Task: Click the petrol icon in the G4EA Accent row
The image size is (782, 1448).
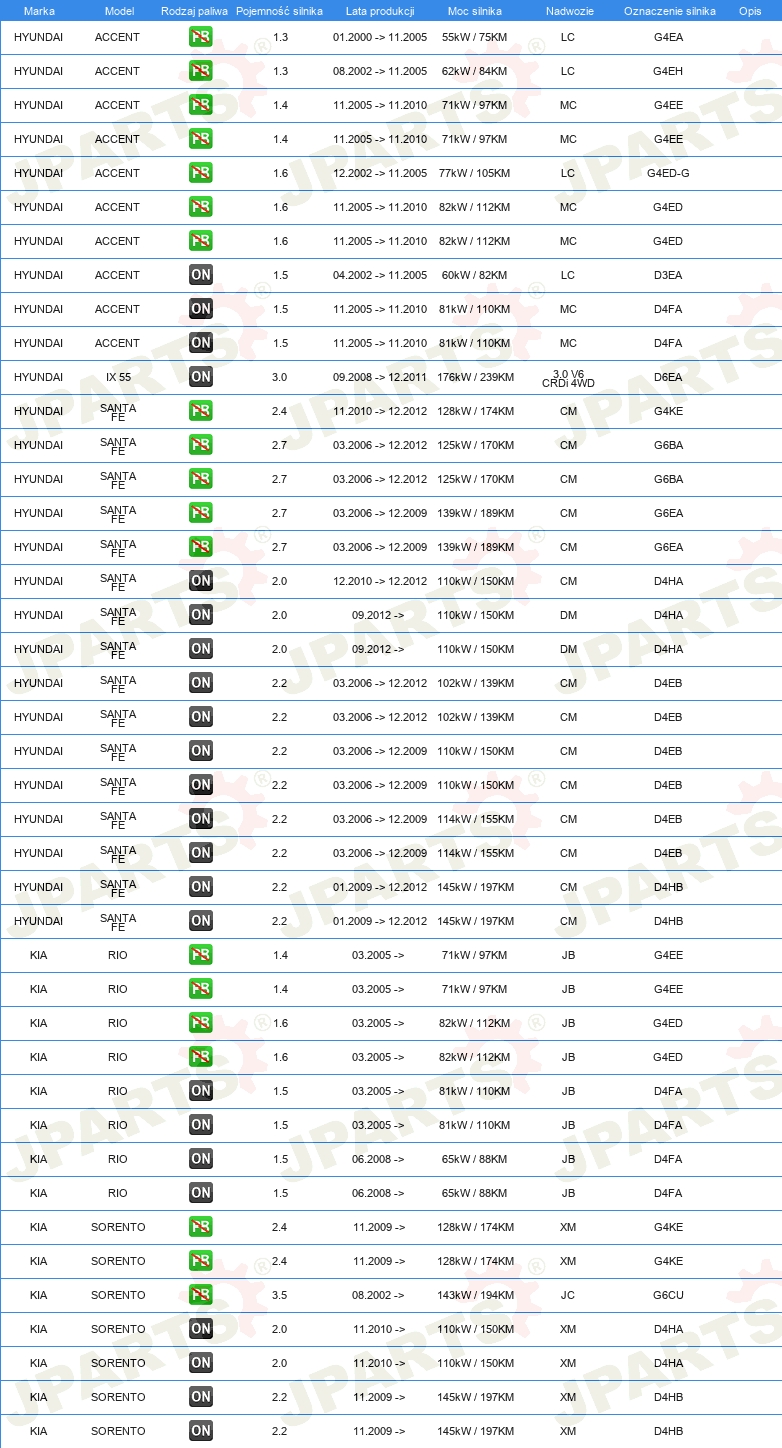Action: 201,37
